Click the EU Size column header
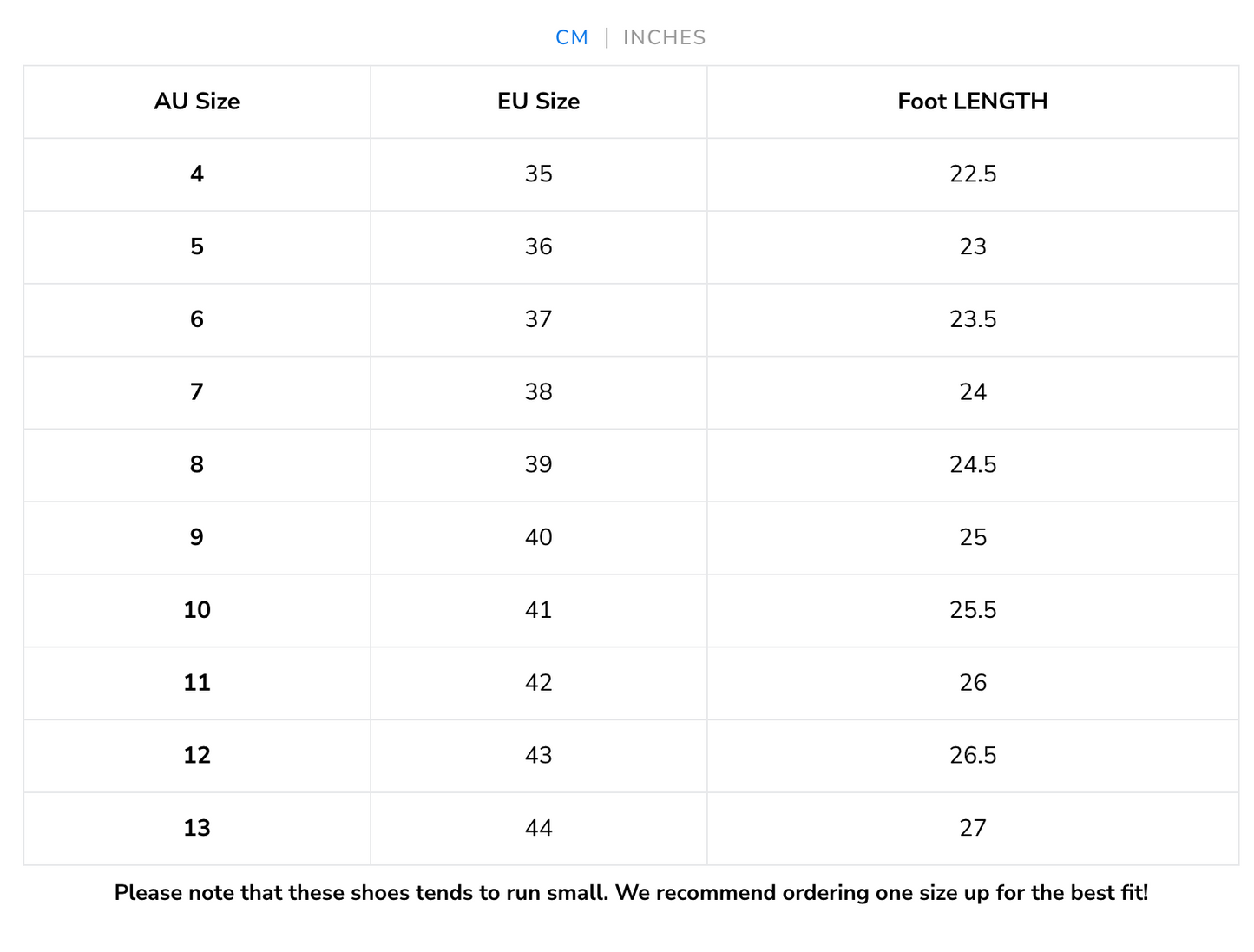The width and height of the screenshot is (1254, 952). click(x=538, y=102)
